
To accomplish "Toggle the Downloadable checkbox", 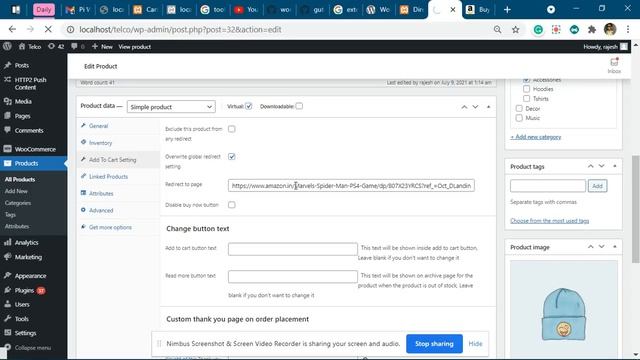I will tap(299, 106).
